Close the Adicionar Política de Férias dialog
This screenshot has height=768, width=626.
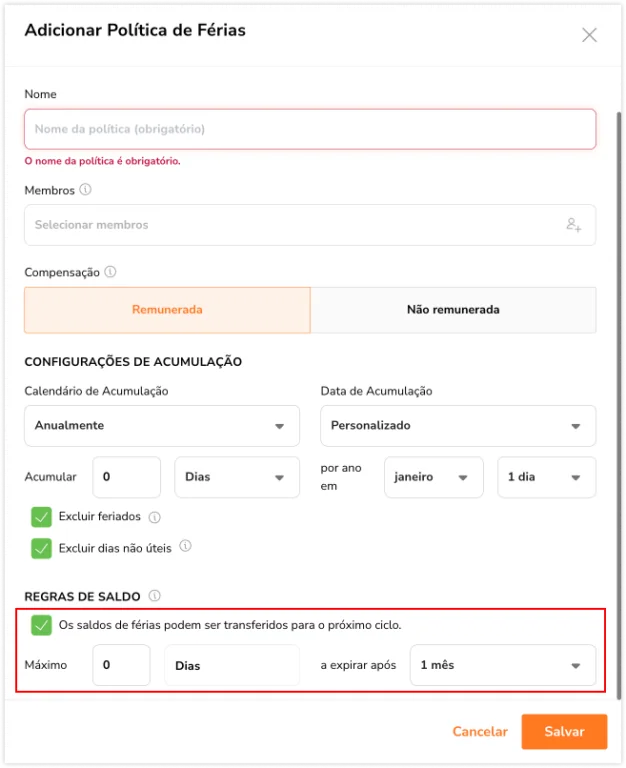pos(589,35)
